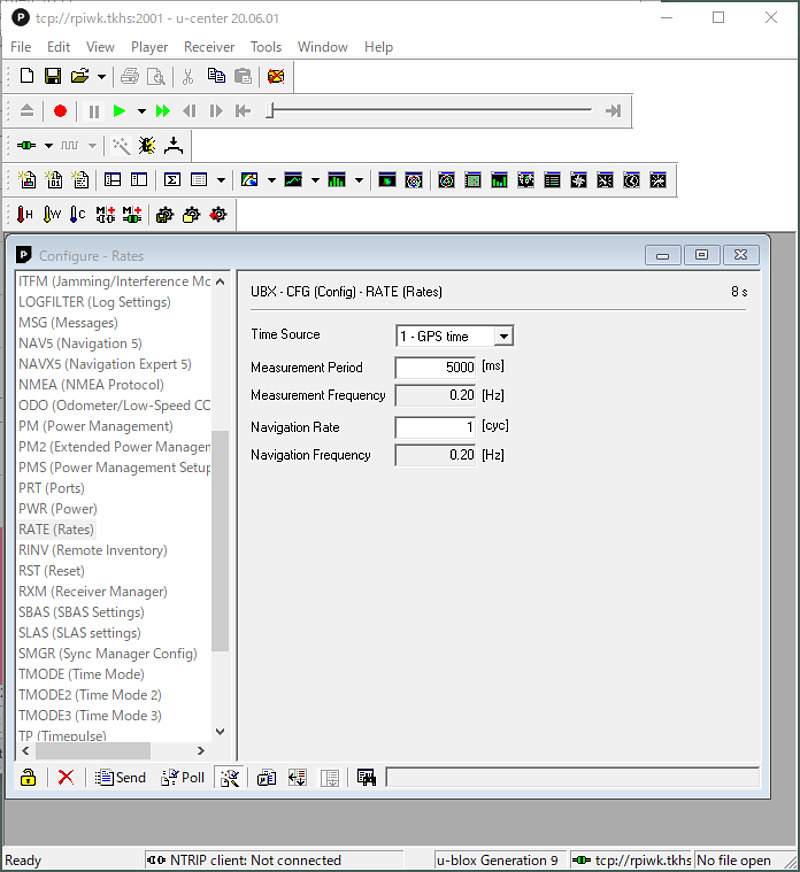Open the dropdown arrow beside chart view icon

click(x=315, y=180)
